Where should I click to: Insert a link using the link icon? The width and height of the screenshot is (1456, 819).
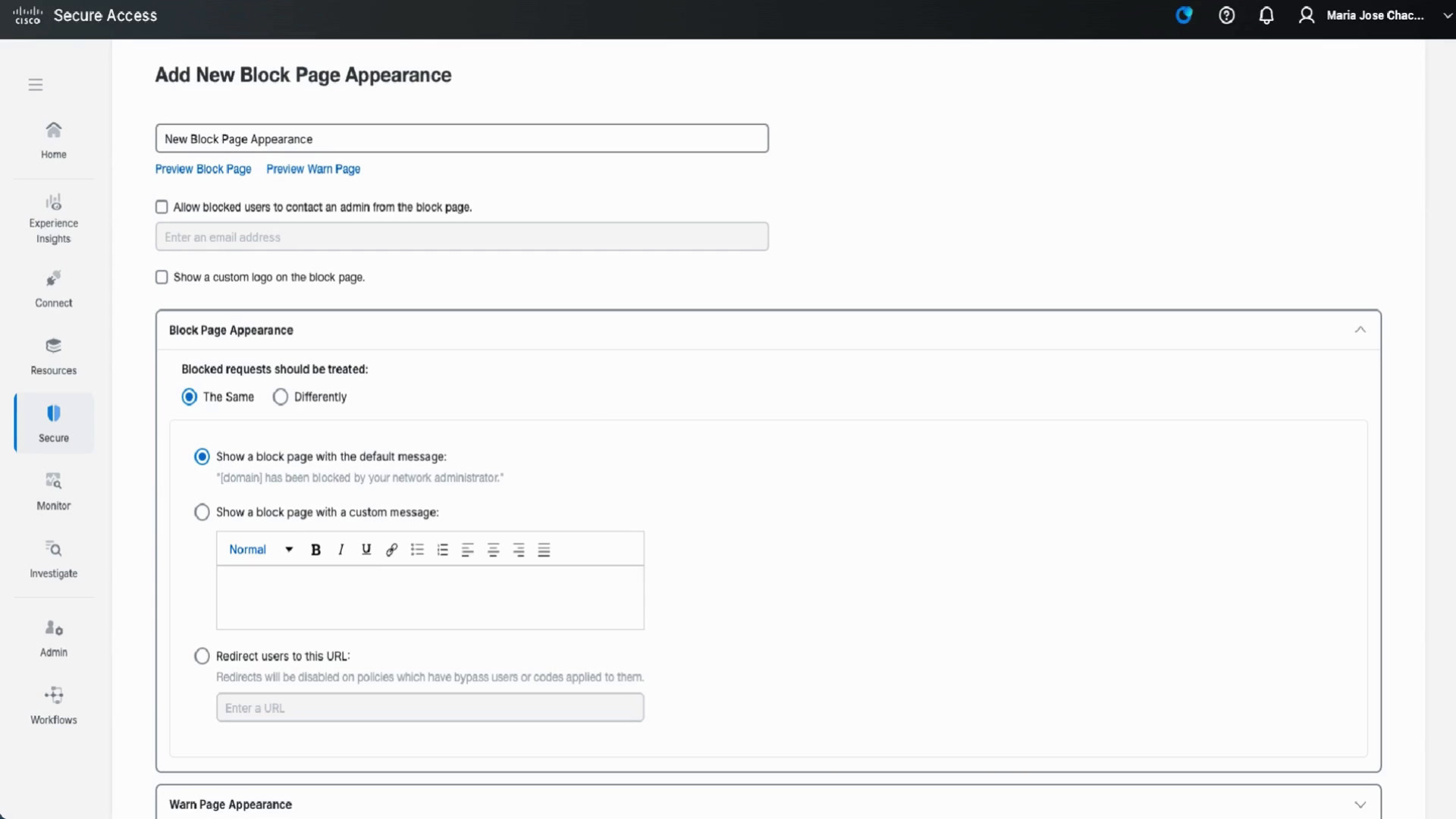click(391, 550)
